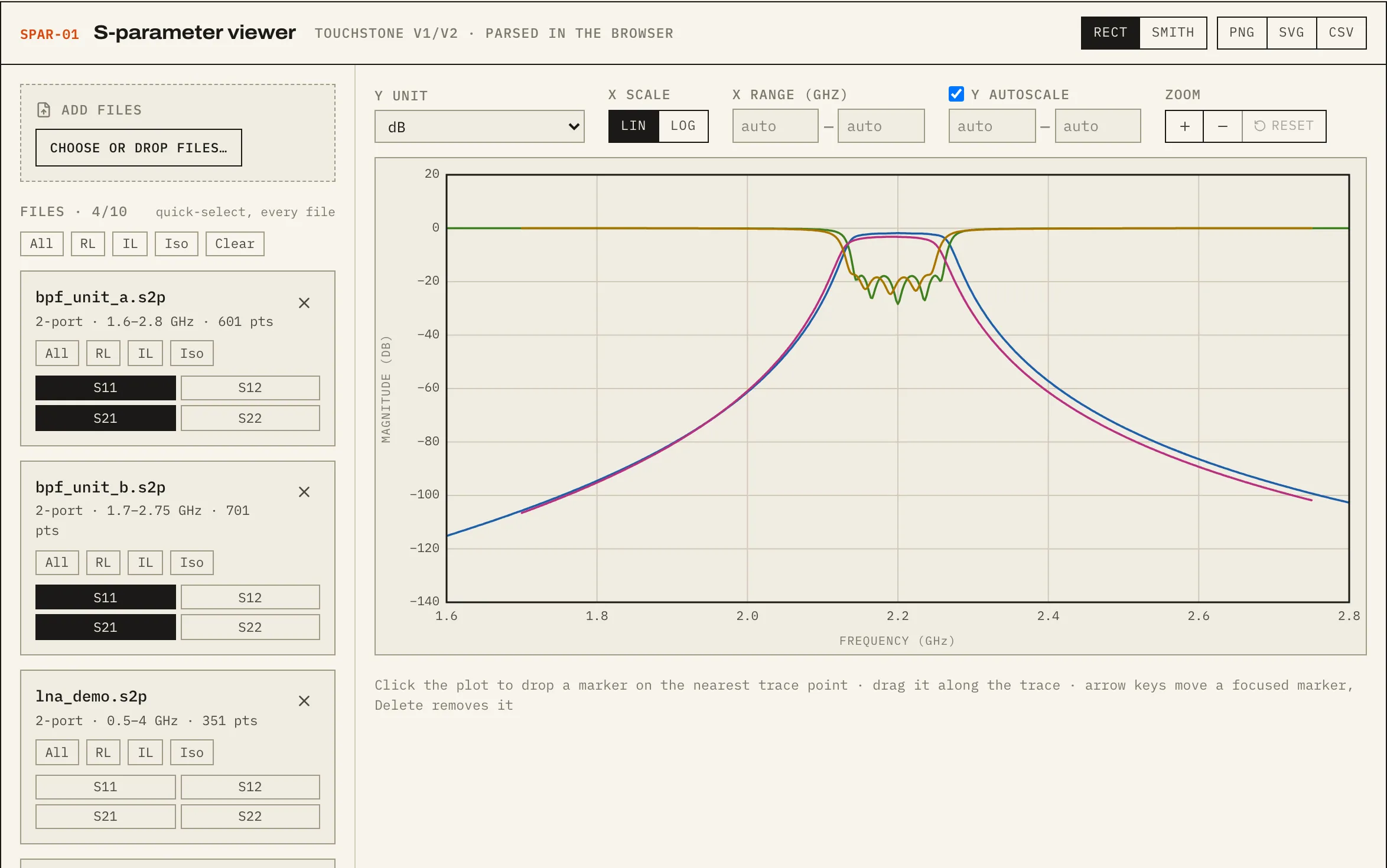
Task: Toggle S11 trace of bpf_unit_b.s2p
Action: coord(106,598)
